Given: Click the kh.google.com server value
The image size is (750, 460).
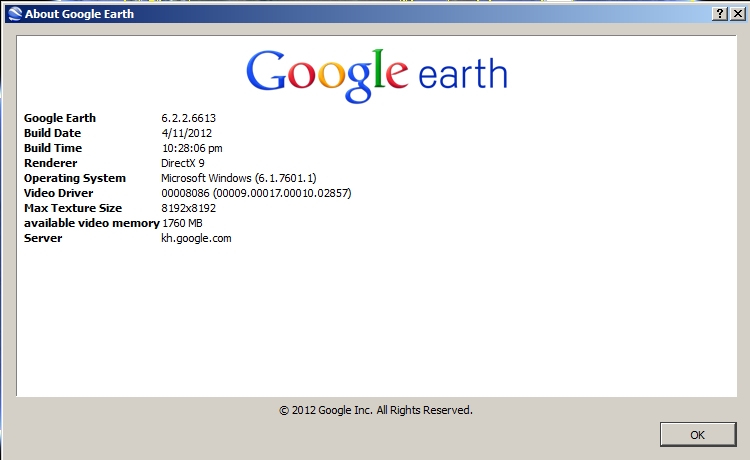Looking at the screenshot, I should pos(196,238).
